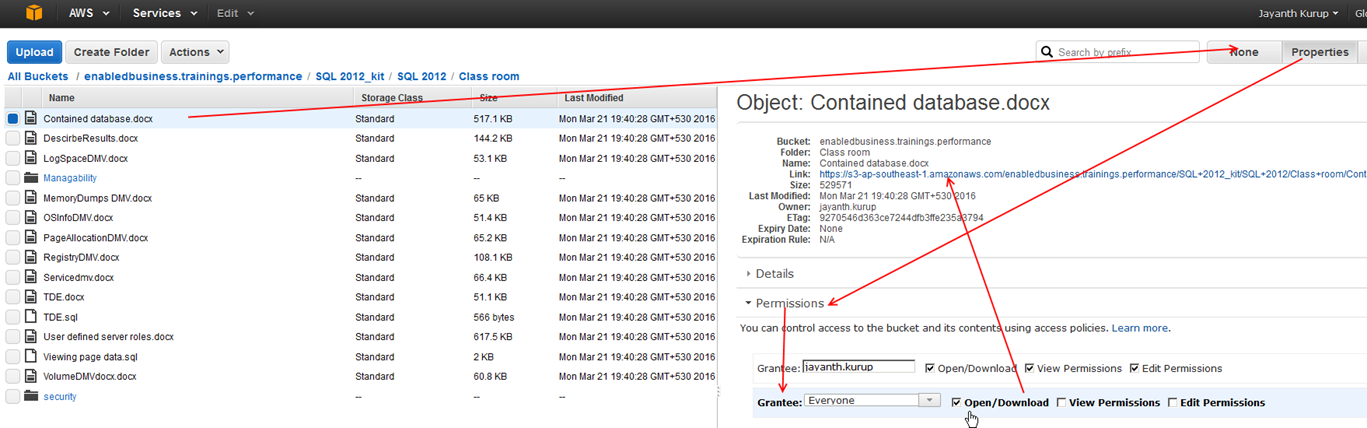Toggle View Permissions for jayanth.kurup grantee
The width and height of the screenshot is (1367, 428).
[1030, 368]
